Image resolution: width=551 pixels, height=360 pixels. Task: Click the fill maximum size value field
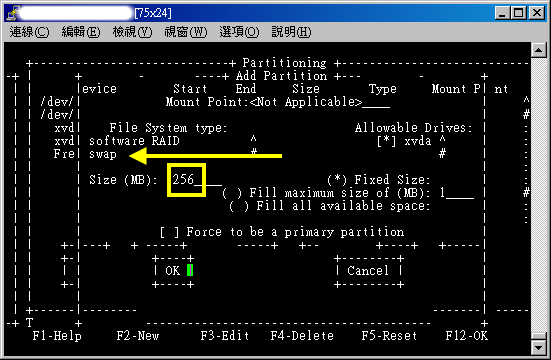click(x=456, y=193)
